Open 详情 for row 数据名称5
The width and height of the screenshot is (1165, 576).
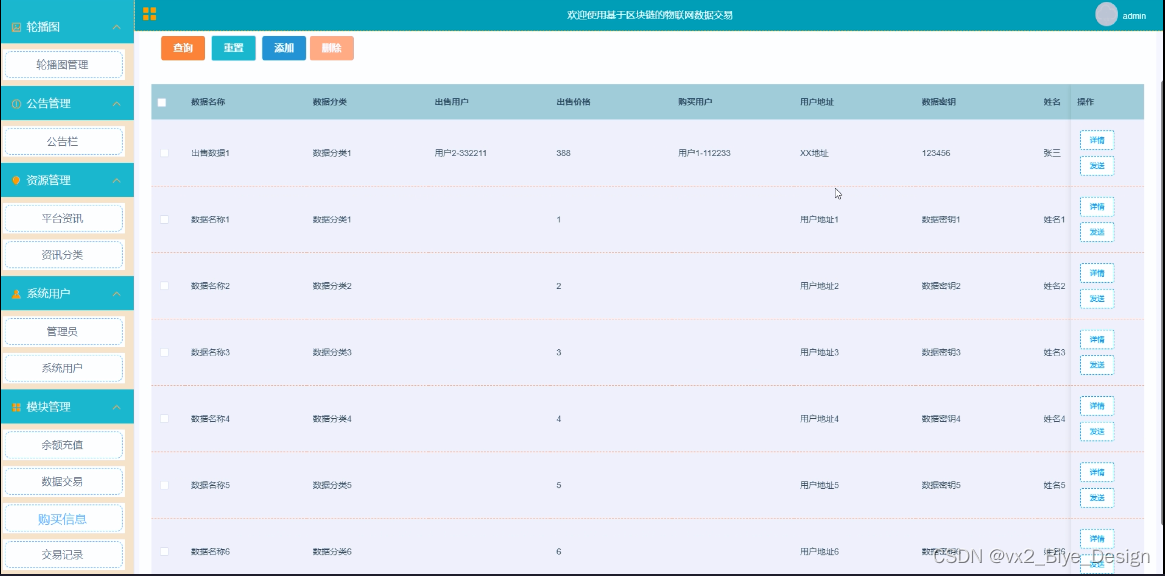[1097, 472]
